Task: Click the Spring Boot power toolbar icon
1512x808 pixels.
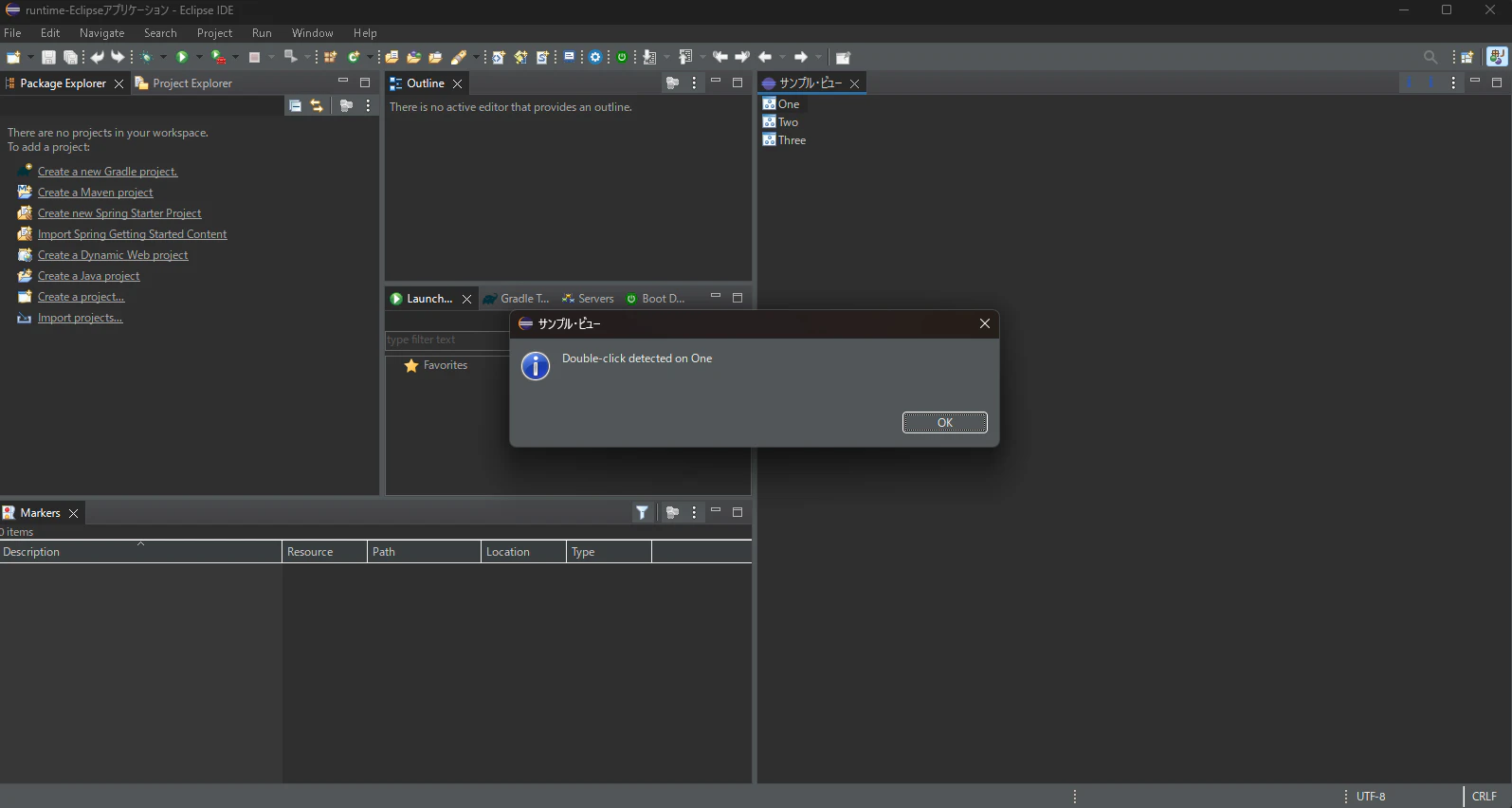Action: 622,58
